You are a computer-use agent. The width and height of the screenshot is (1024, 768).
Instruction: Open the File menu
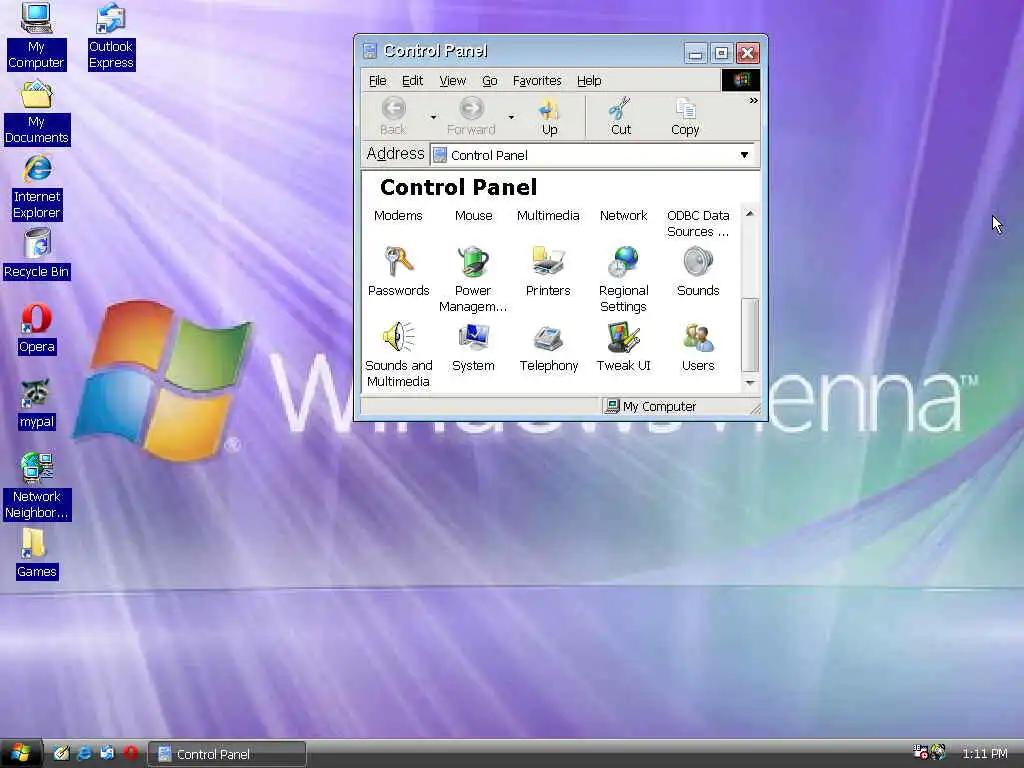tap(377, 80)
